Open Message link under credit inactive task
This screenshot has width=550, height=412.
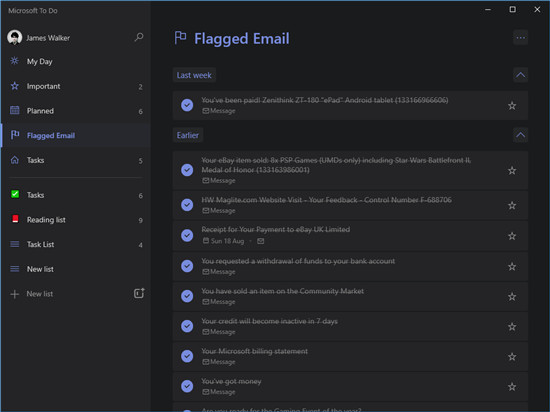pyautogui.click(x=219, y=332)
